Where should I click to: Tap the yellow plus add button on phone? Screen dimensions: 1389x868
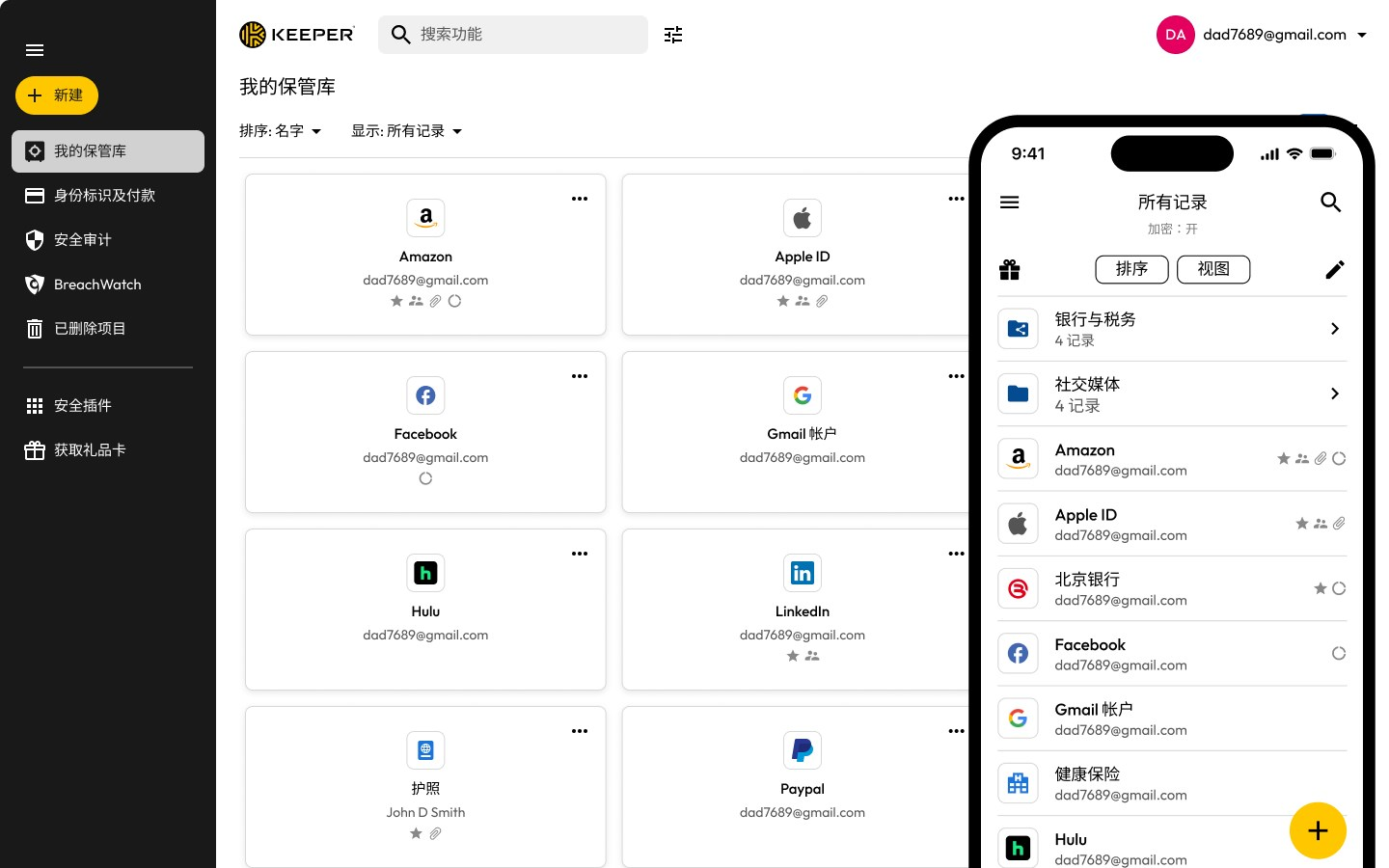tap(1318, 830)
